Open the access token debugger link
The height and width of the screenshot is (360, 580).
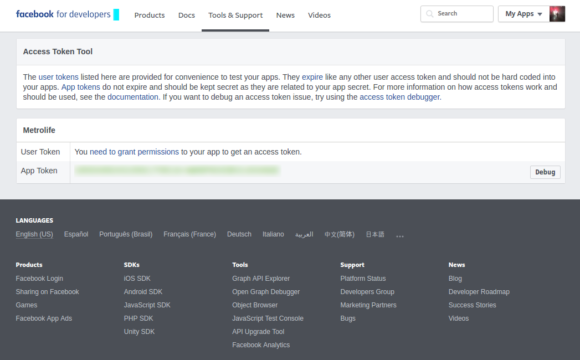399,97
